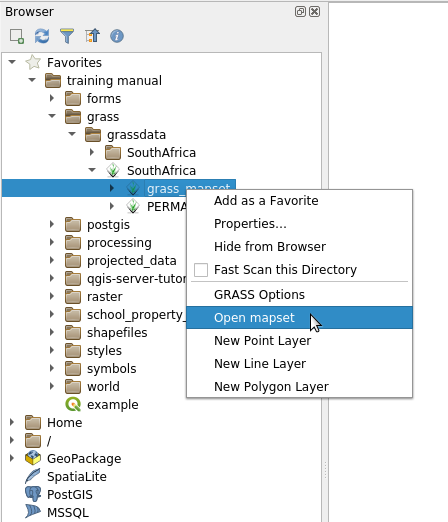The height and width of the screenshot is (522, 448).
Task: Expand the postgis folder
Action: 52,224
